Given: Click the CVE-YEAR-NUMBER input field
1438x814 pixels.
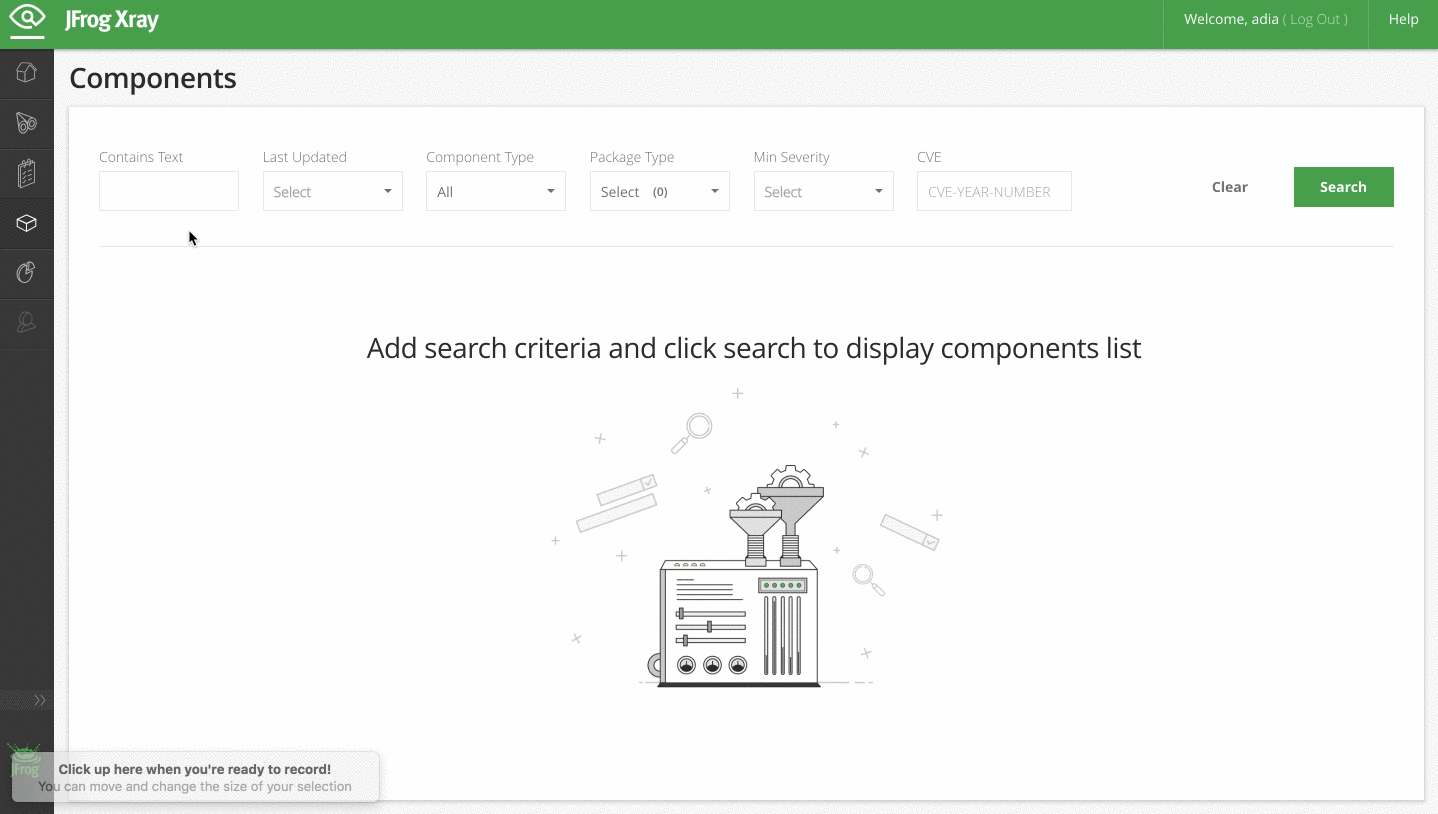Looking at the screenshot, I should [993, 191].
